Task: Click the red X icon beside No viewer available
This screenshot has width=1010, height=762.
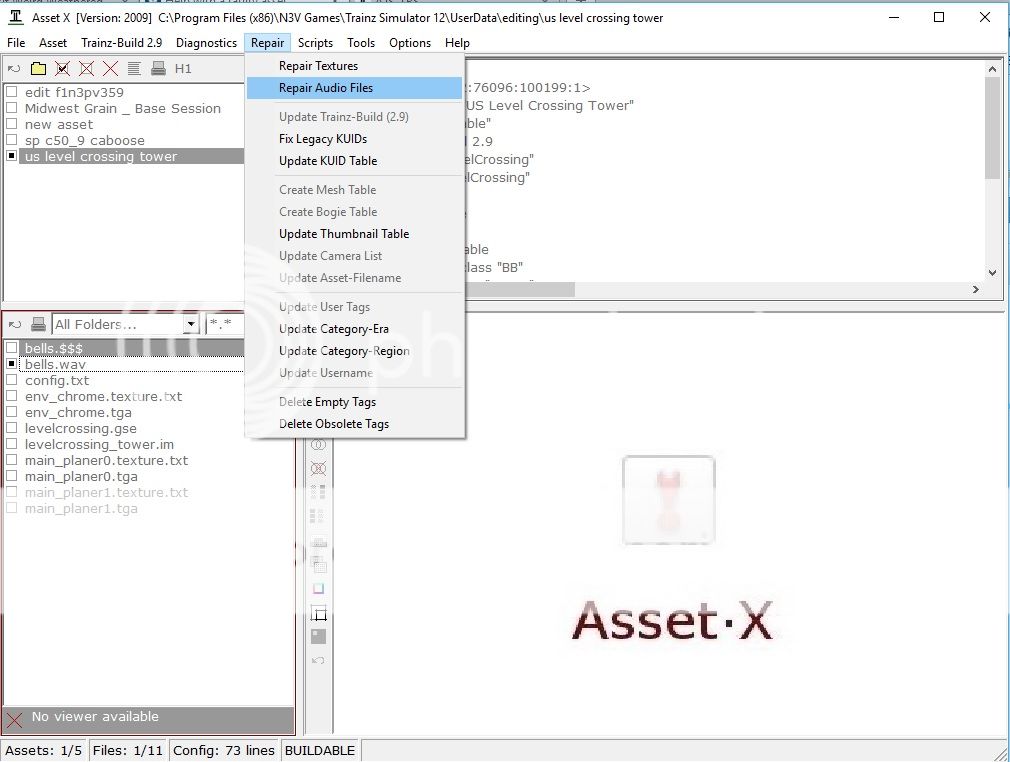Action: click(x=14, y=719)
